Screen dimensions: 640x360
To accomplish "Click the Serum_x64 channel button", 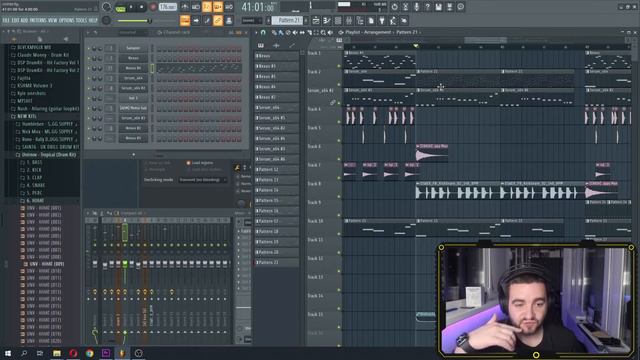I will click(133, 78).
